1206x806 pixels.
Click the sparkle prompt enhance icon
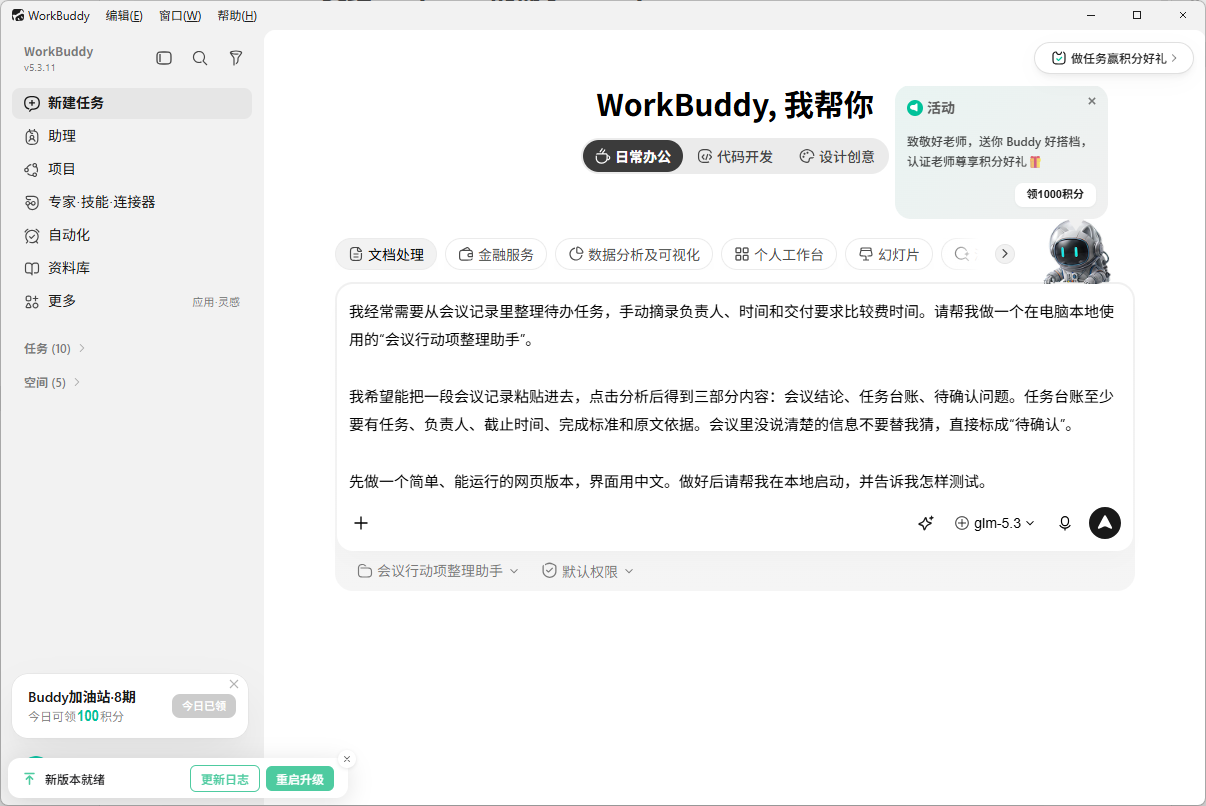tap(926, 523)
